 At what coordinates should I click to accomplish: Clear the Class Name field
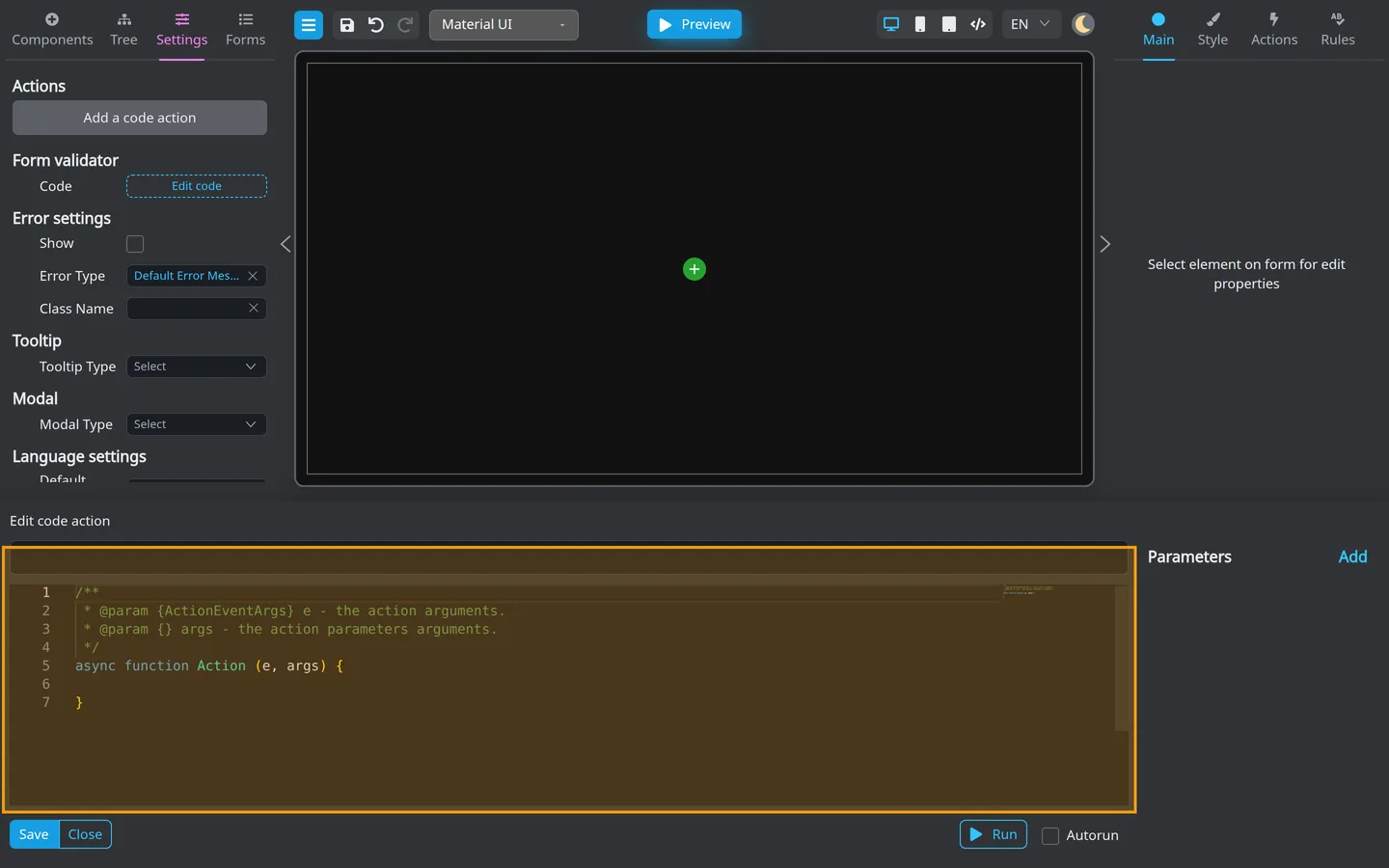(254, 309)
